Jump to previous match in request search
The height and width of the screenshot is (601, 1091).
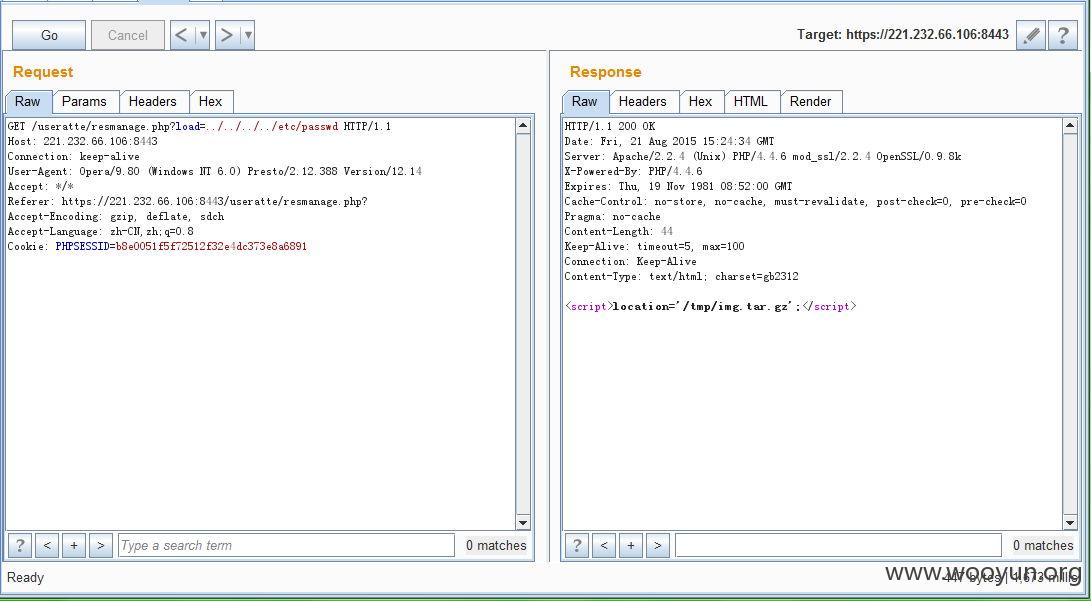[47, 545]
